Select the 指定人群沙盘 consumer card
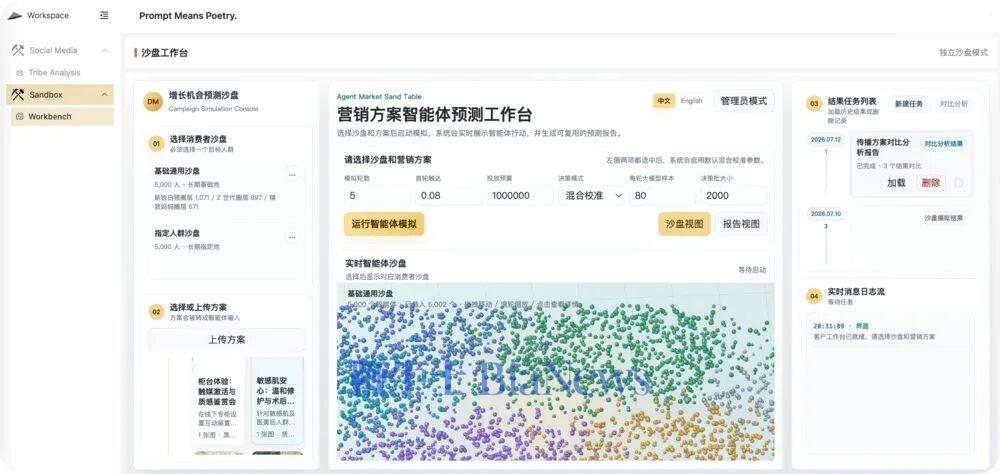The height and width of the screenshot is (474, 1000). 226,249
